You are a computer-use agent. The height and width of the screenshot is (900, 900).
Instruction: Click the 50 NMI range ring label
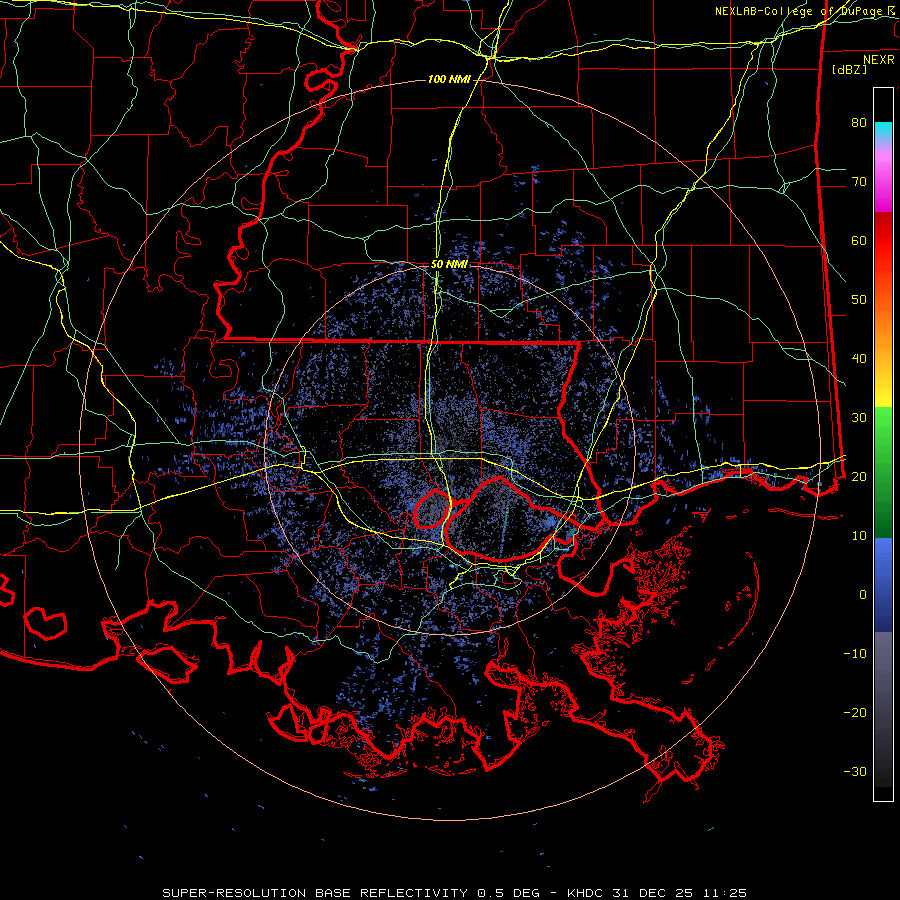point(449,264)
